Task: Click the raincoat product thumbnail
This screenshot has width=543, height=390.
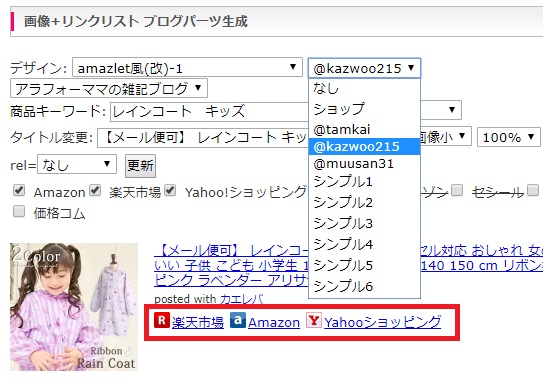Action: point(74,307)
